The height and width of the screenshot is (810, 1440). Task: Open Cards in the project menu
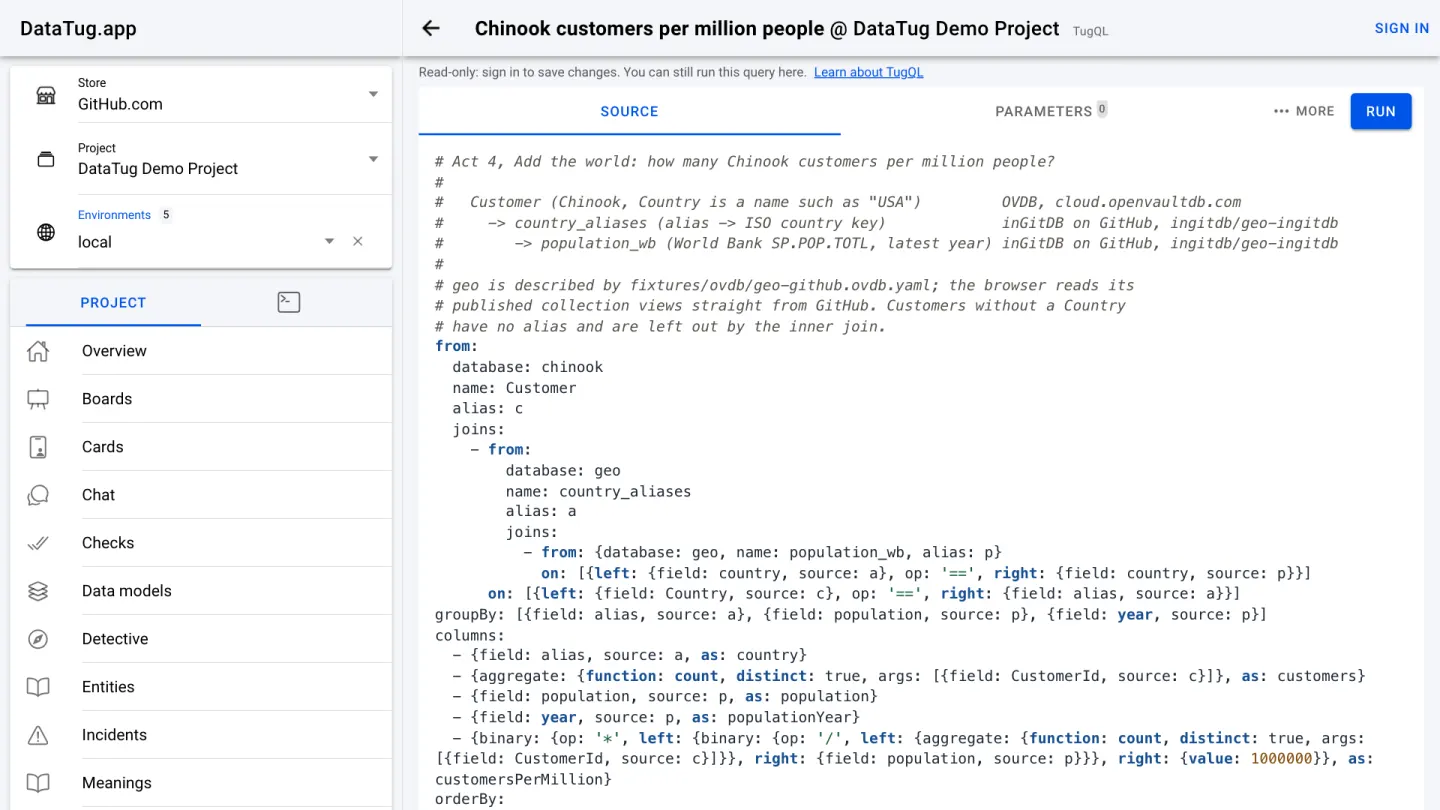coord(201,447)
